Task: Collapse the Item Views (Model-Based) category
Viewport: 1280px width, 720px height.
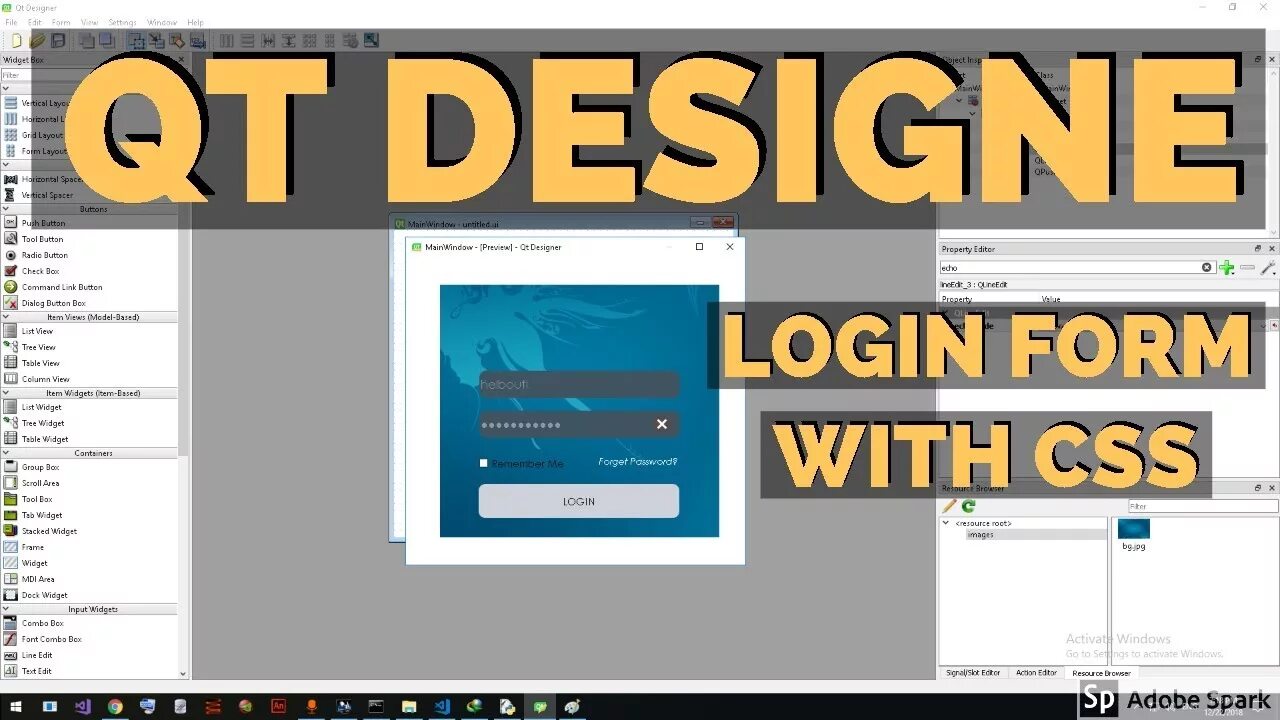Action: click(x=6, y=317)
